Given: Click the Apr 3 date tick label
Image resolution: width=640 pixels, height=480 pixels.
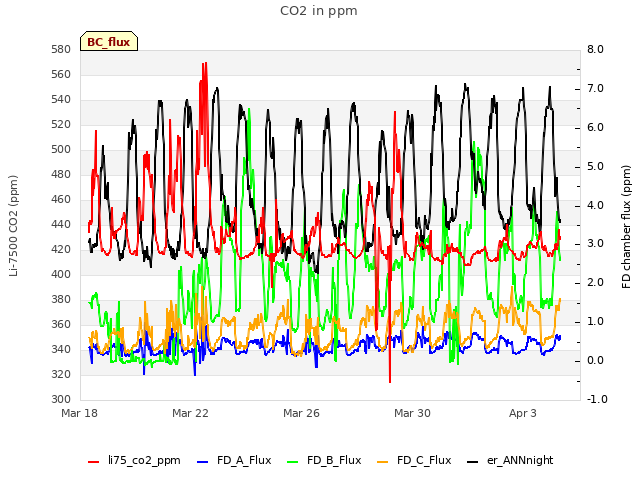Looking at the screenshot, I should 523,413.
